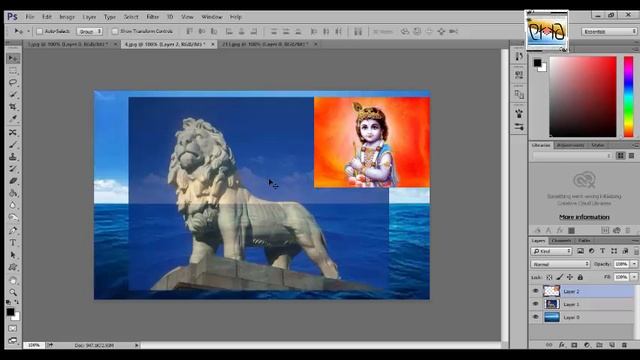Open Auto-Select Group dropdown
Viewport: 640px width, 360px height.
click(x=89, y=31)
